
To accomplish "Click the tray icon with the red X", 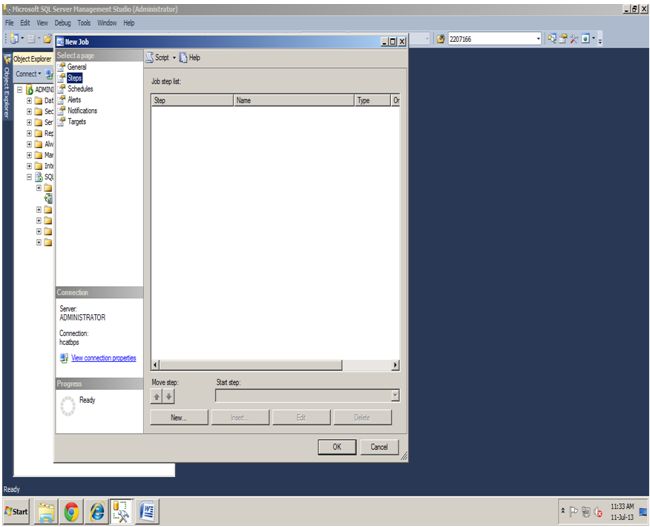I will (598, 512).
